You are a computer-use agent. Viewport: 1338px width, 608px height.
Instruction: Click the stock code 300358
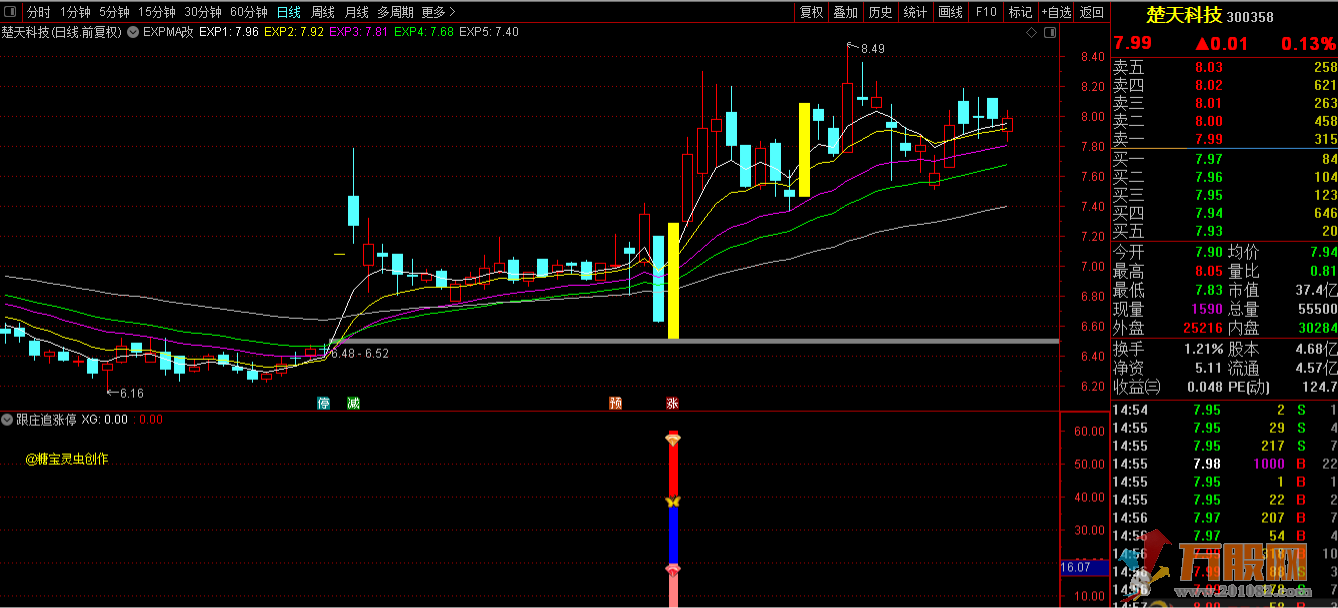[1250, 16]
